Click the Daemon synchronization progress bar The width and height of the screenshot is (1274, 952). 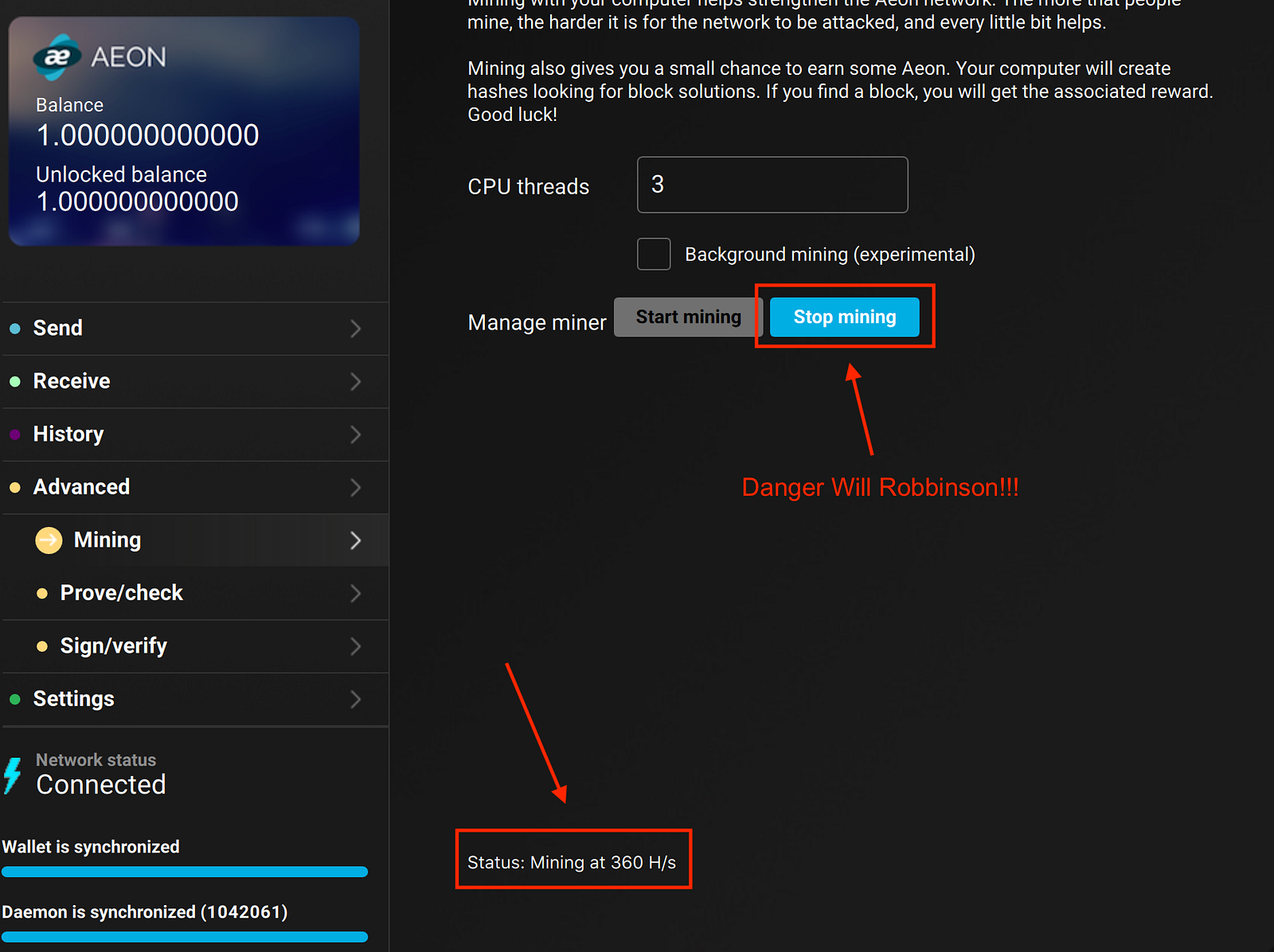[185, 937]
